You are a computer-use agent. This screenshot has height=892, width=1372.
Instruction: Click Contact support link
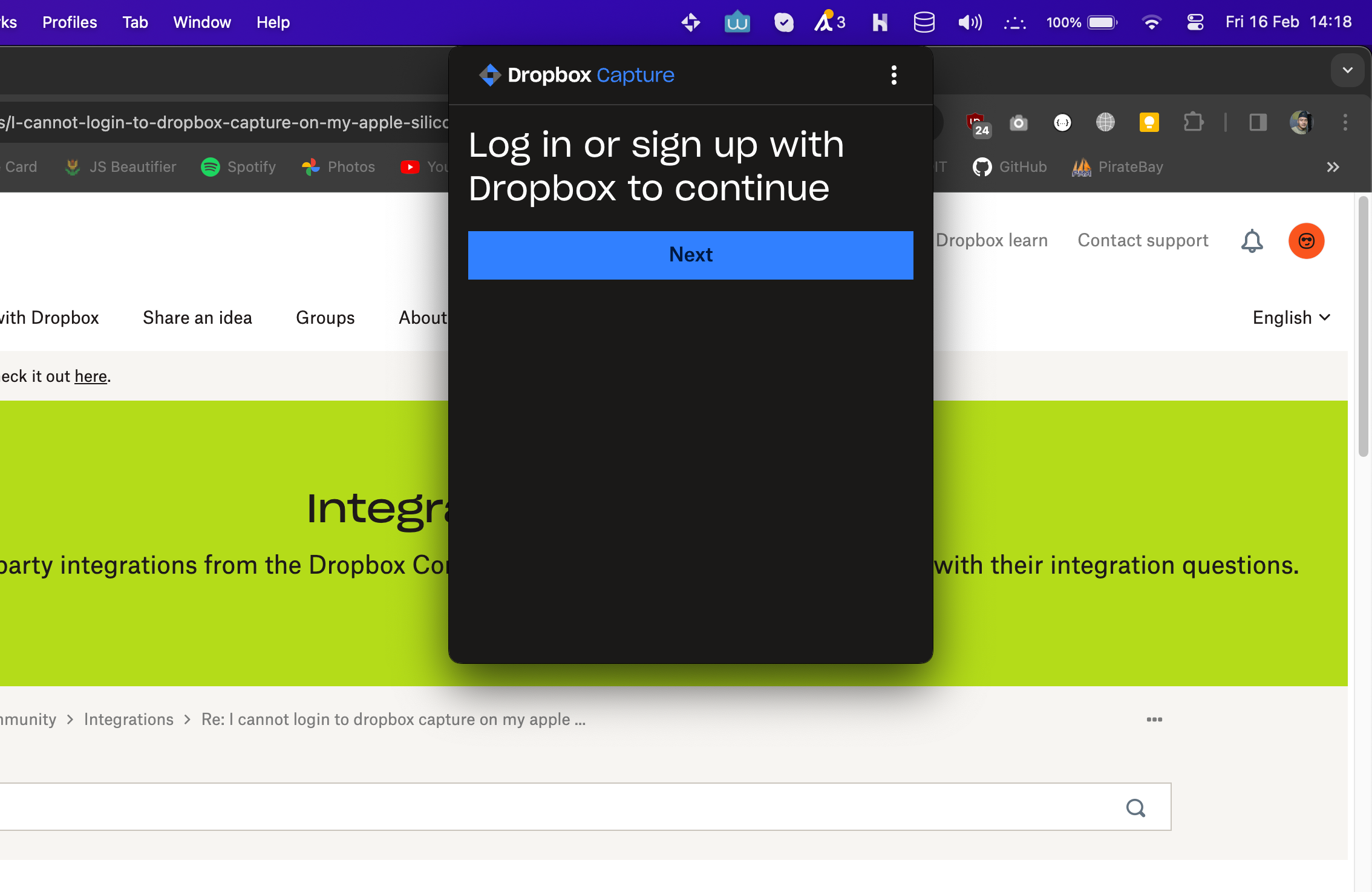[1143, 241]
